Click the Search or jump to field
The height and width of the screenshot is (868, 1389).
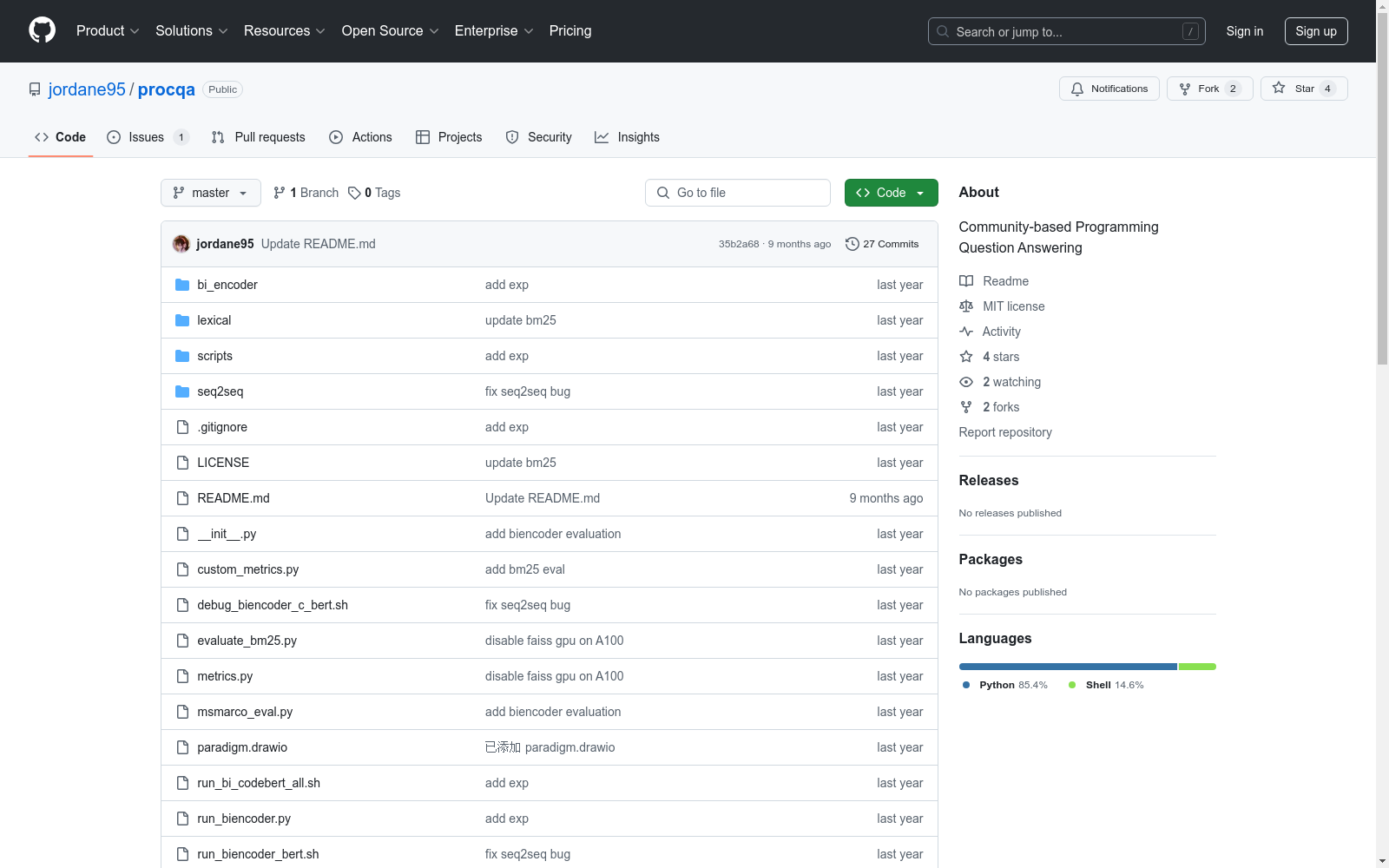pos(1067,31)
